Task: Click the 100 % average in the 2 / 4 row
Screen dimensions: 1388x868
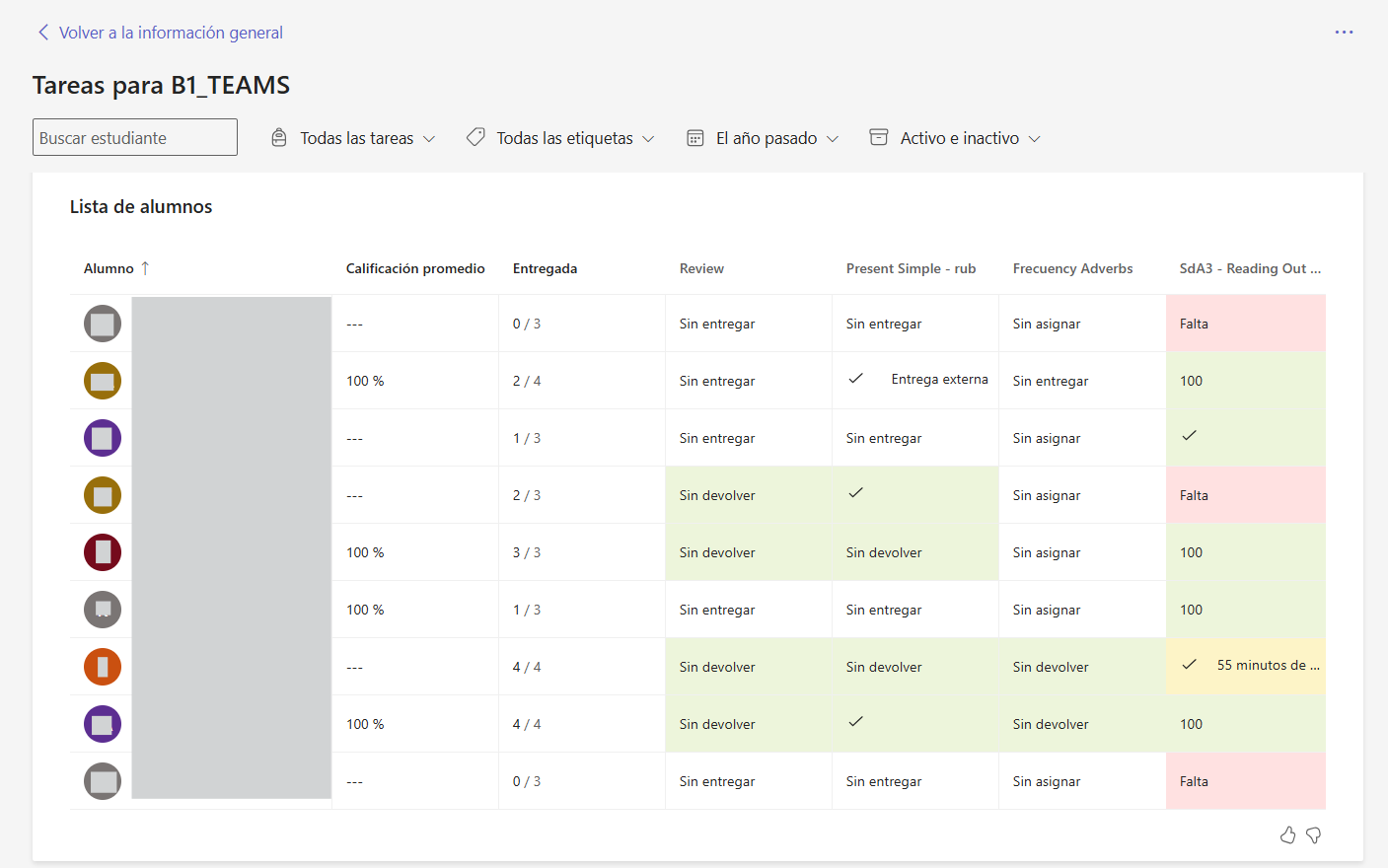Action: (x=365, y=381)
